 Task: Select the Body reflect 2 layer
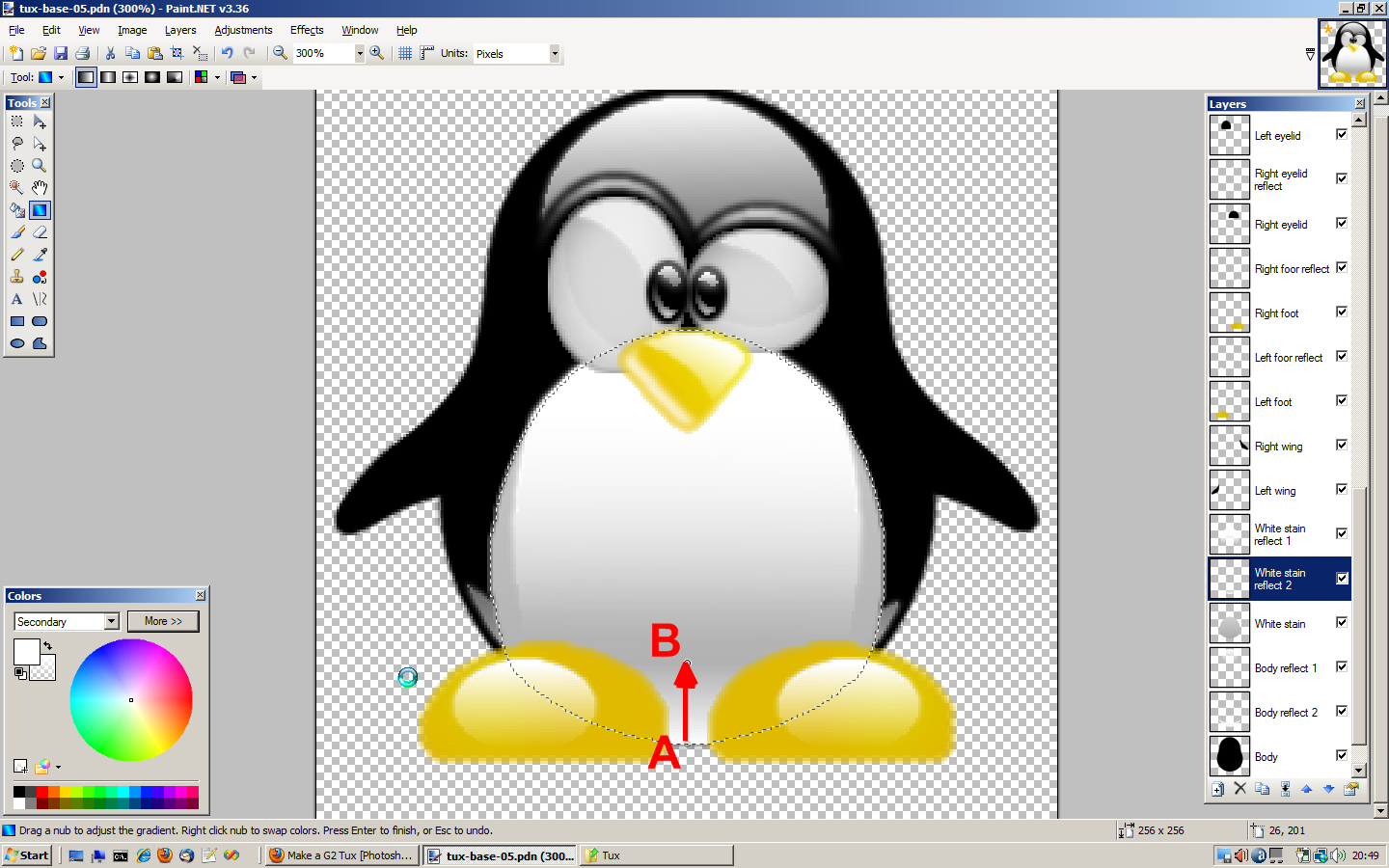coord(1280,712)
